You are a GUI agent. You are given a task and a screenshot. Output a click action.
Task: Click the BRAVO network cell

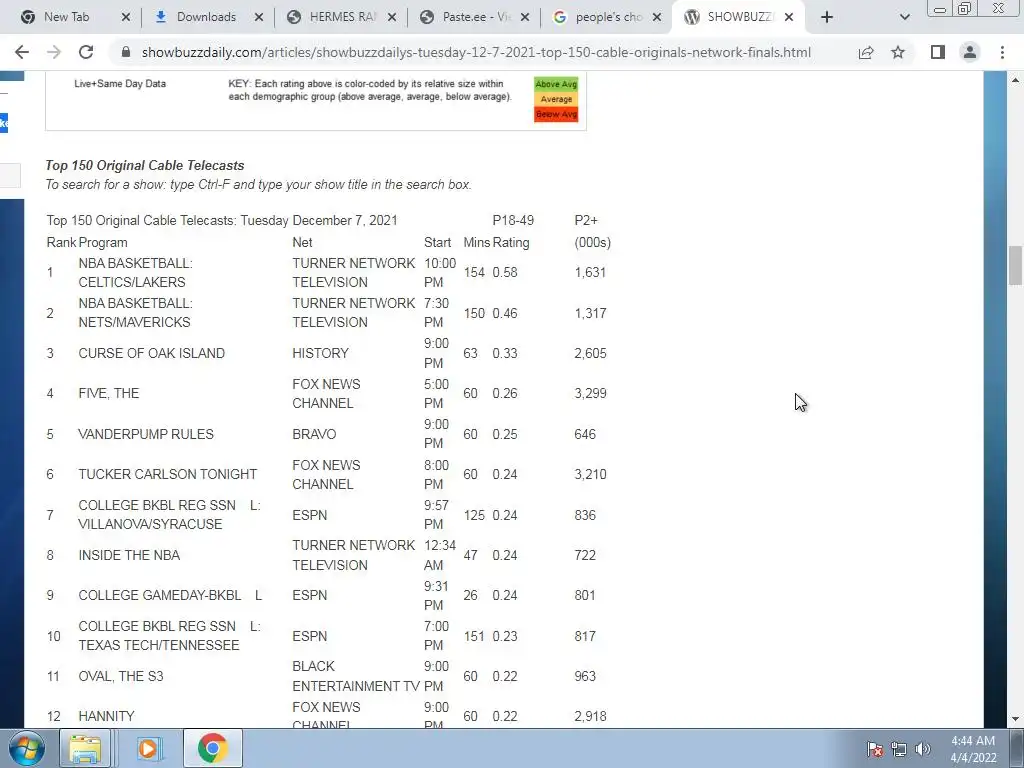314,434
